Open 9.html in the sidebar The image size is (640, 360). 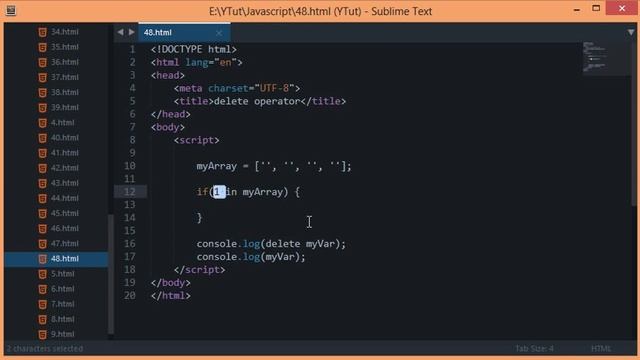click(62, 334)
